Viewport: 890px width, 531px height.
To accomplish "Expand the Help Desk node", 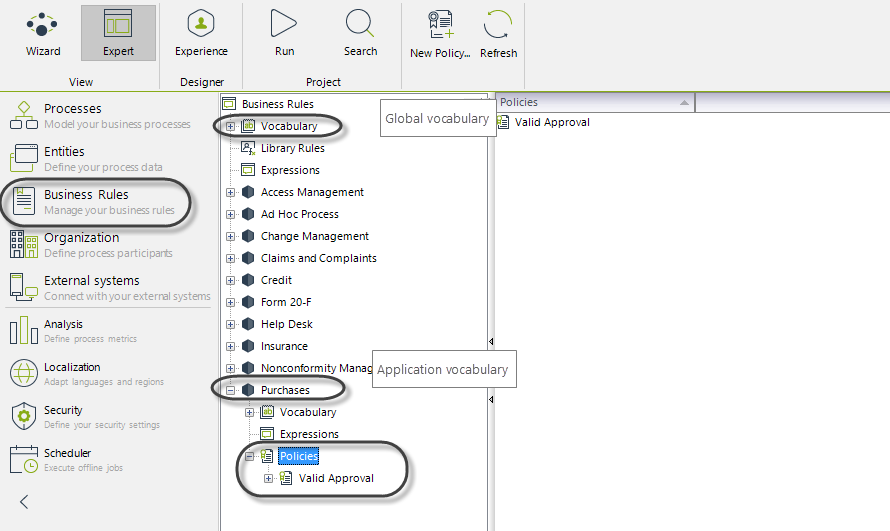I will click(x=230, y=324).
